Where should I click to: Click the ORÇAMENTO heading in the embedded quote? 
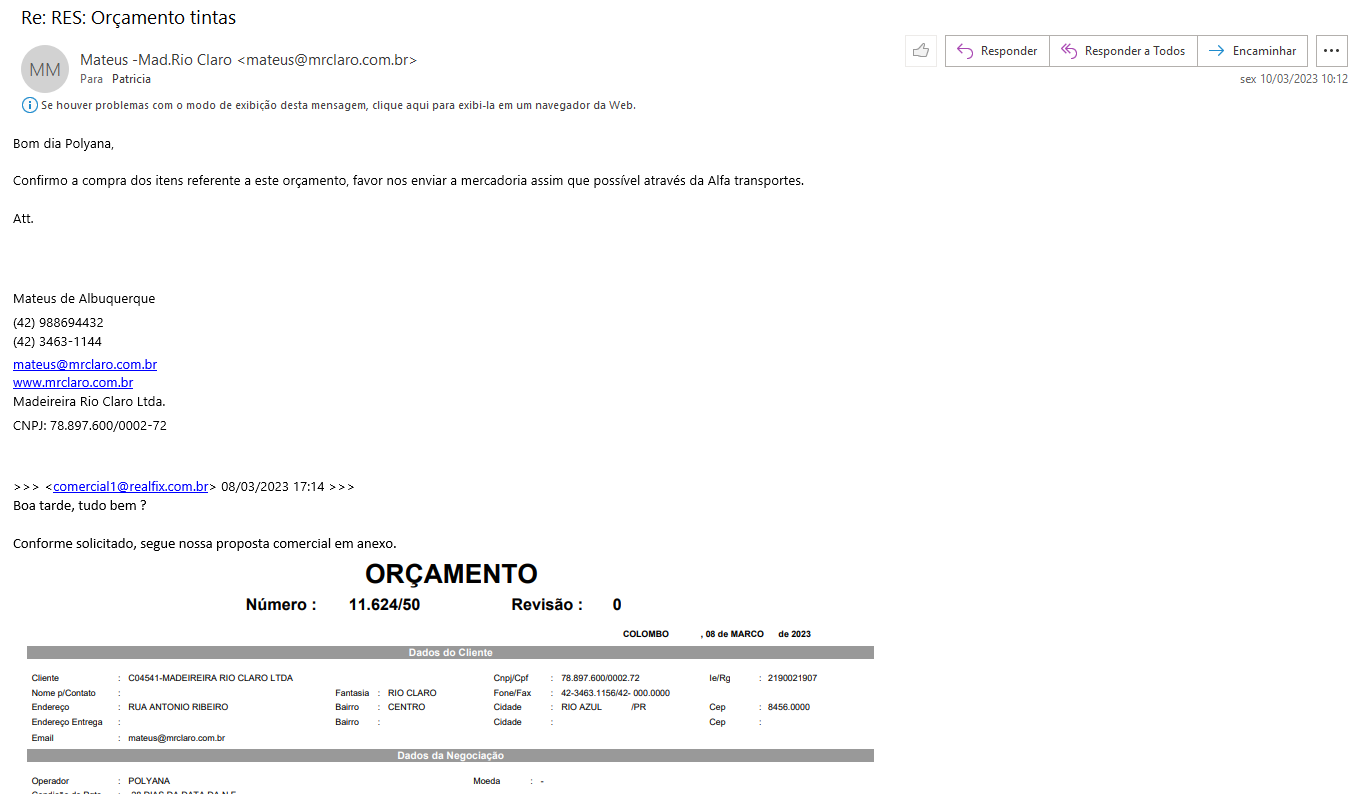451,574
